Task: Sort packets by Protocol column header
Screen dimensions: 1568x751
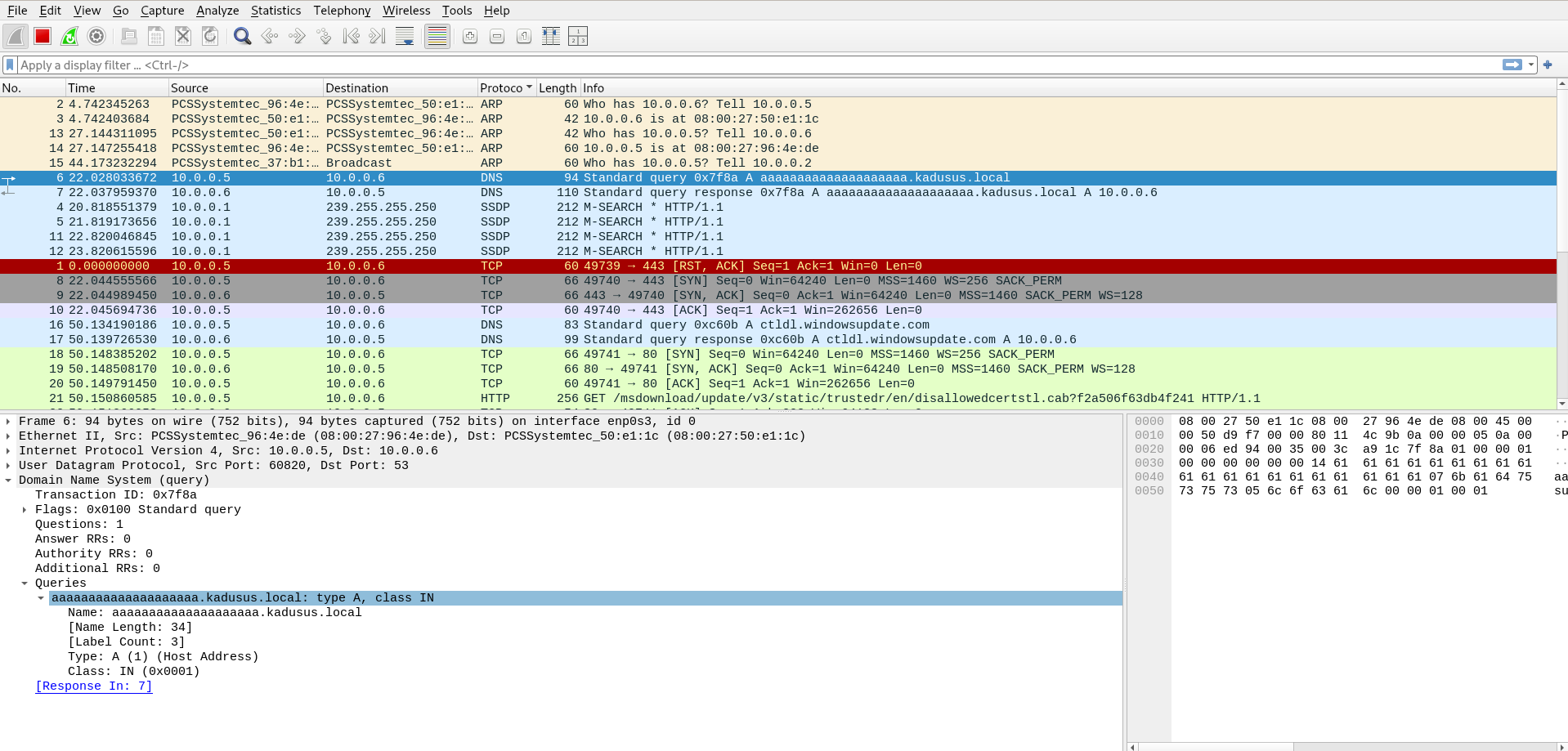Action: click(500, 88)
